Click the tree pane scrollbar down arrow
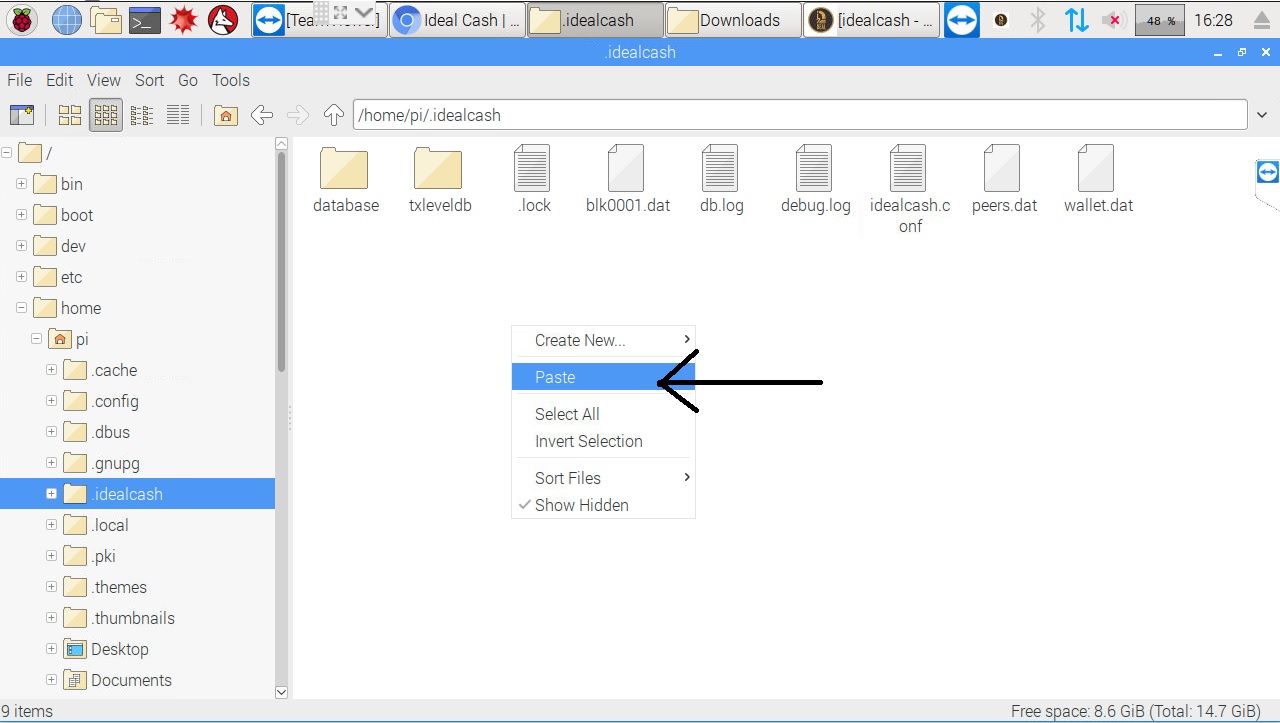 [x=281, y=692]
